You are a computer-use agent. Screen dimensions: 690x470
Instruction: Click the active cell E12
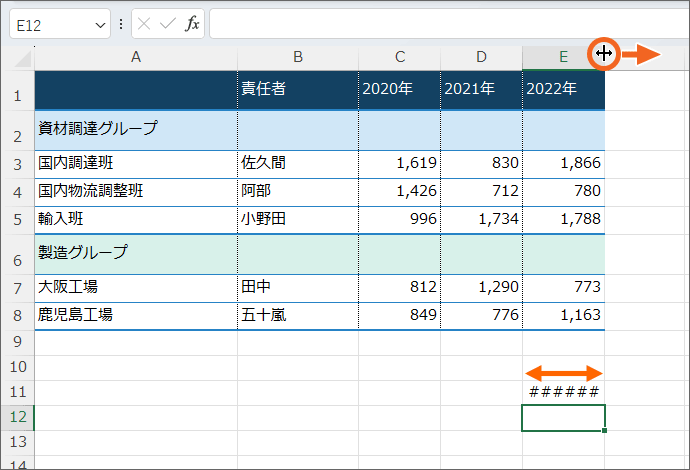tap(563, 418)
